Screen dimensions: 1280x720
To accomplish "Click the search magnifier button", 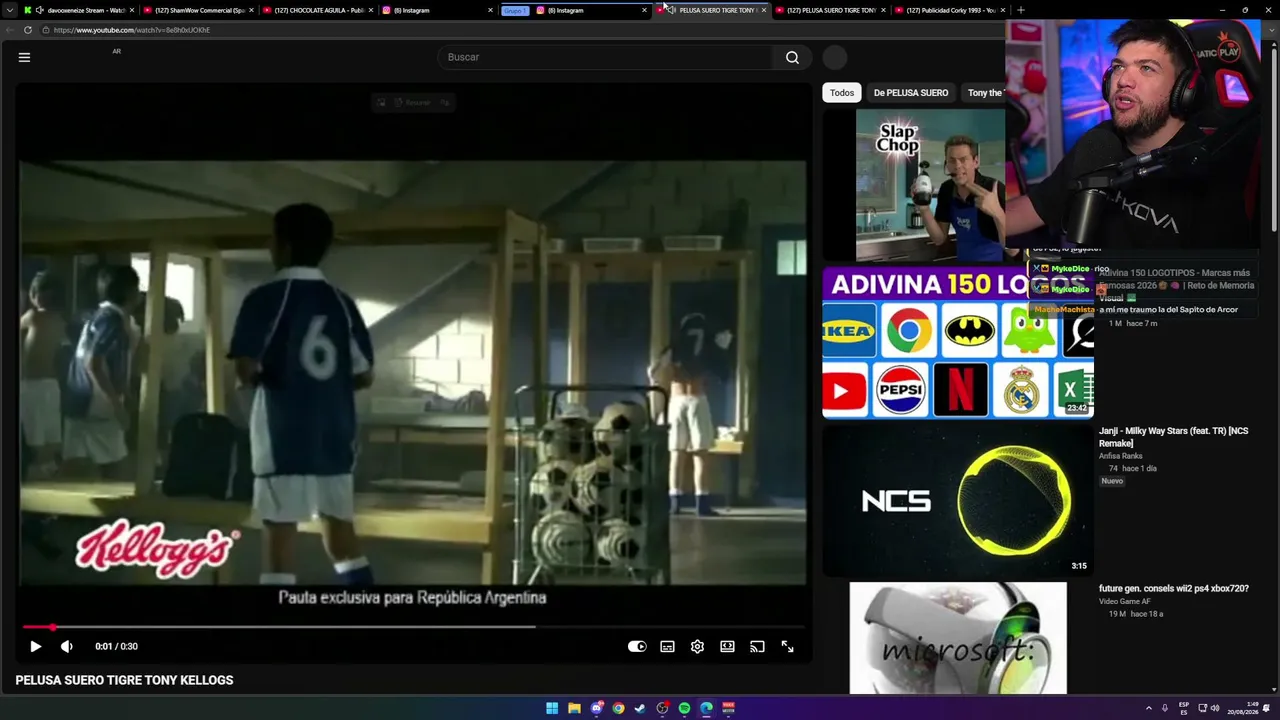I will [792, 57].
